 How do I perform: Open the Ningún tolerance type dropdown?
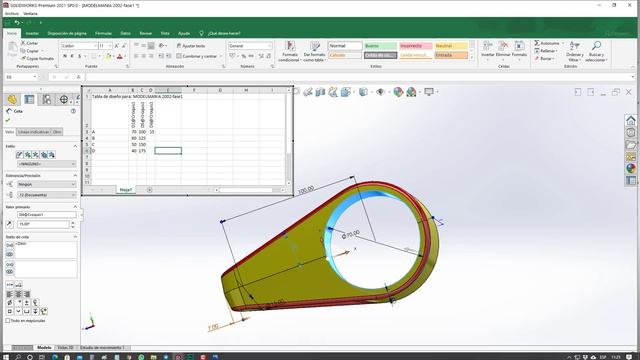[47, 184]
